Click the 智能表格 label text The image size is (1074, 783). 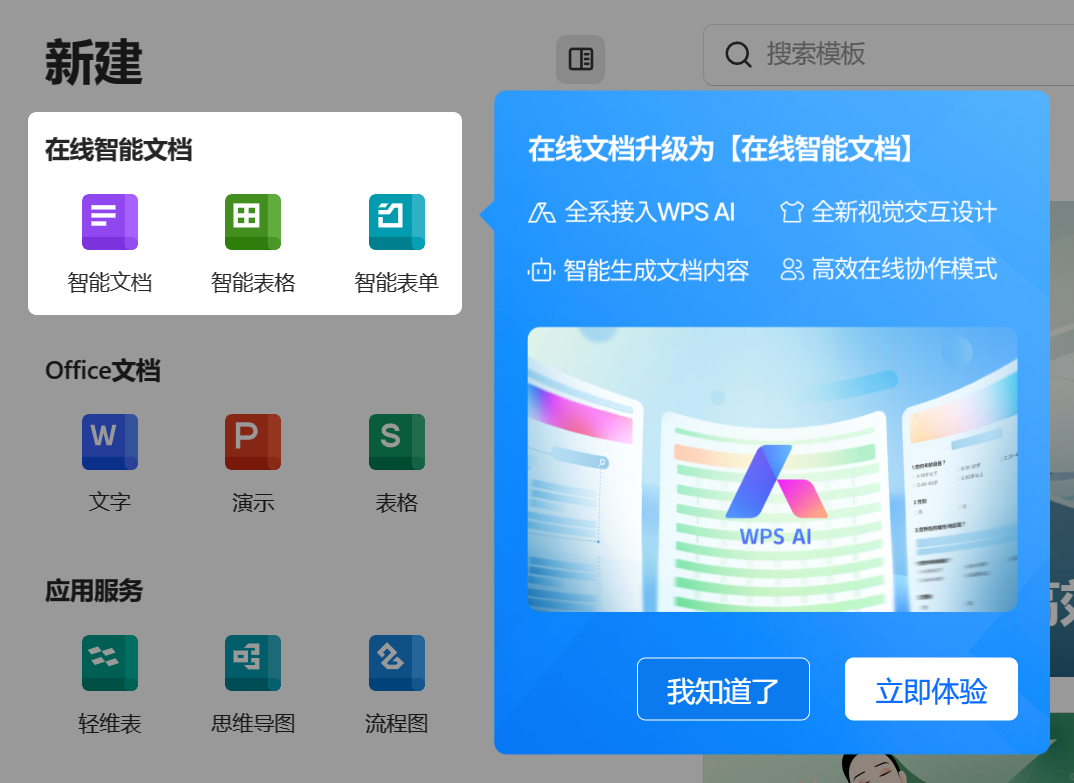(253, 282)
